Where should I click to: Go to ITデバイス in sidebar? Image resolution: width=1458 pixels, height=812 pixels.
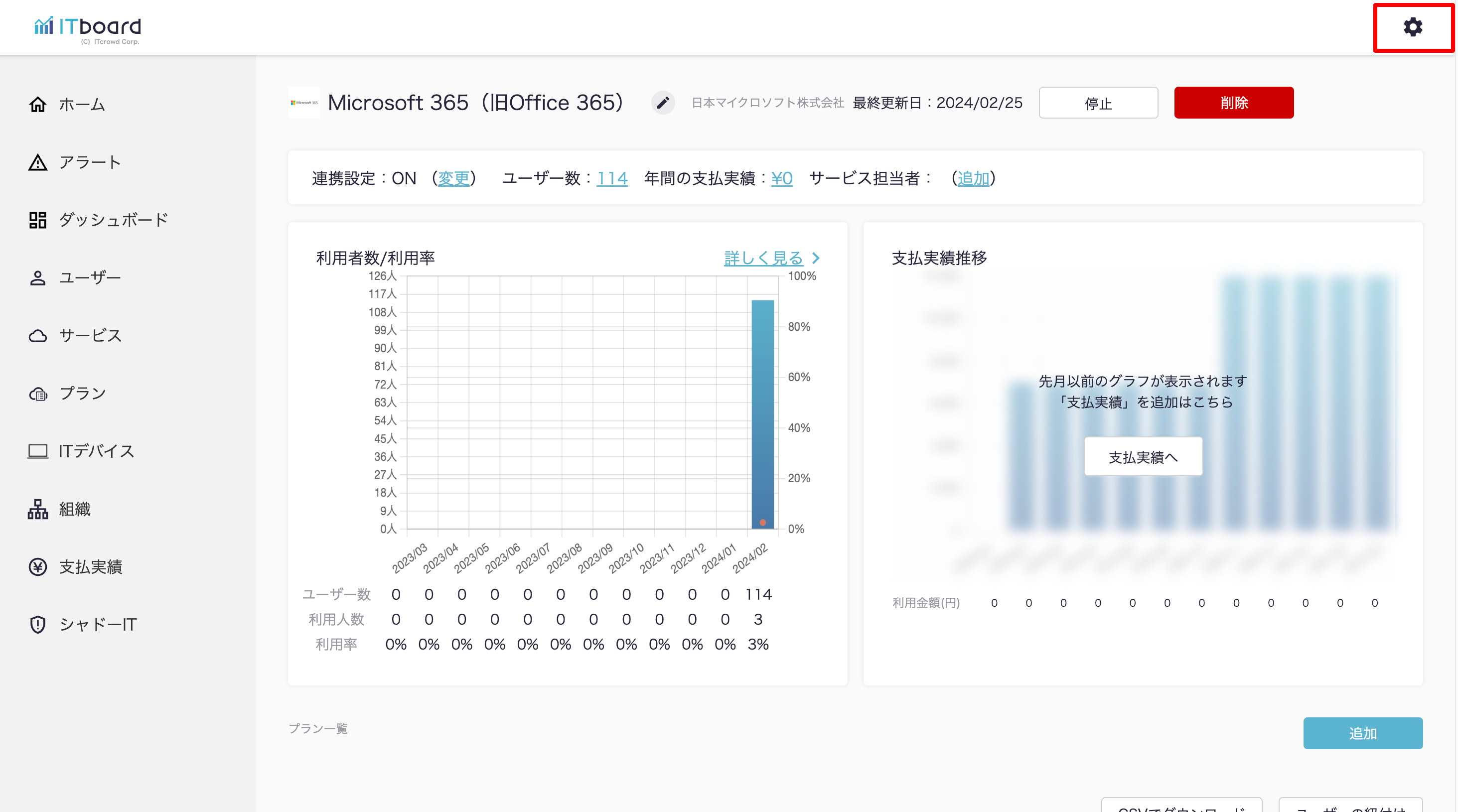point(96,451)
